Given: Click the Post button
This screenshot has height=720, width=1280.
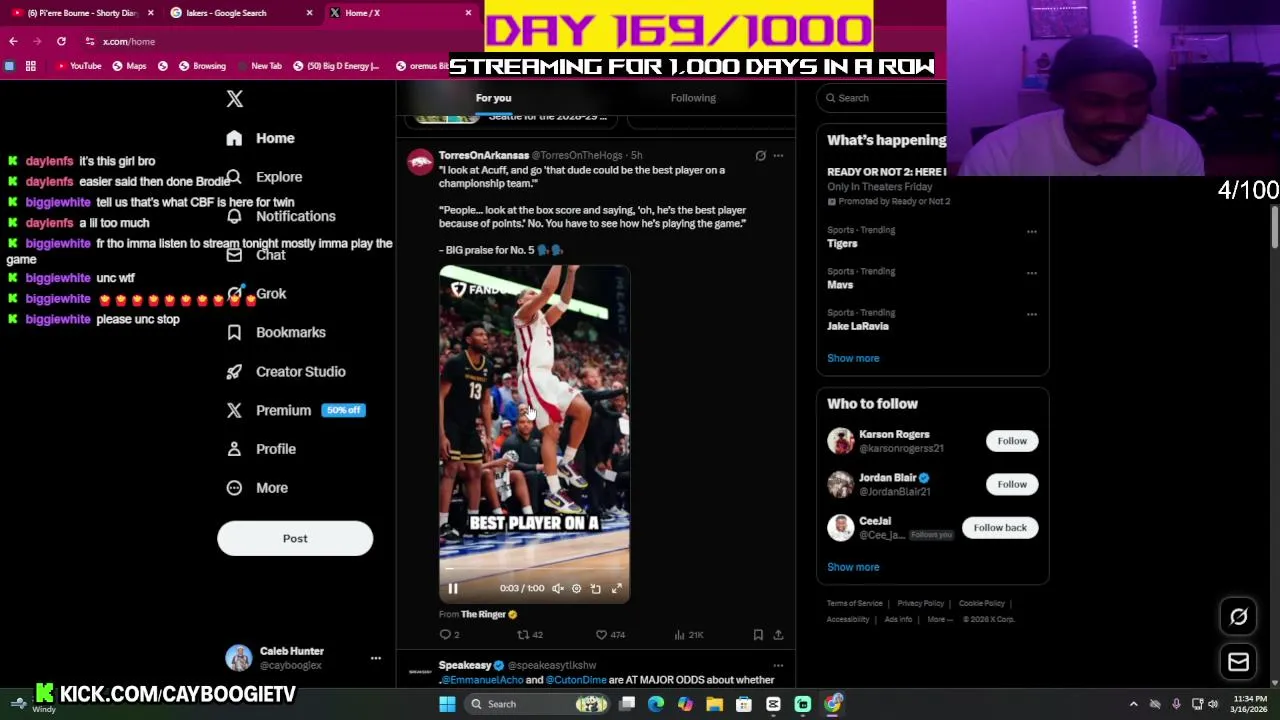Looking at the screenshot, I should (x=295, y=538).
